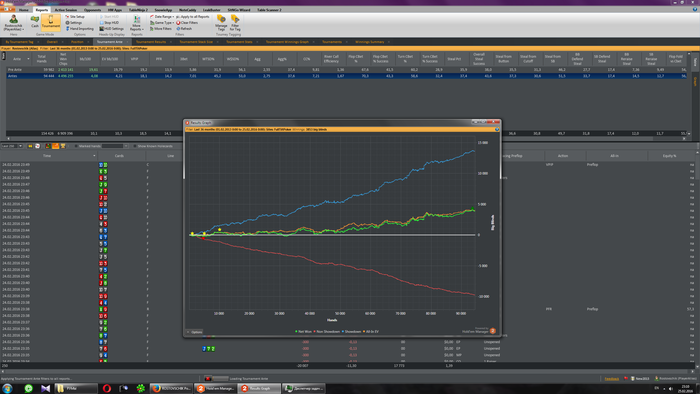
Task: Open the Date Range dropdown
Action: coord(162,17)
